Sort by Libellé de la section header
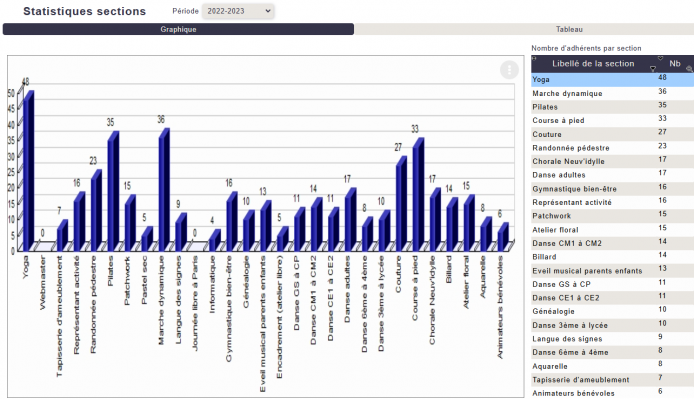Viewport: 694px width, 399px height. tap(593, 64)
